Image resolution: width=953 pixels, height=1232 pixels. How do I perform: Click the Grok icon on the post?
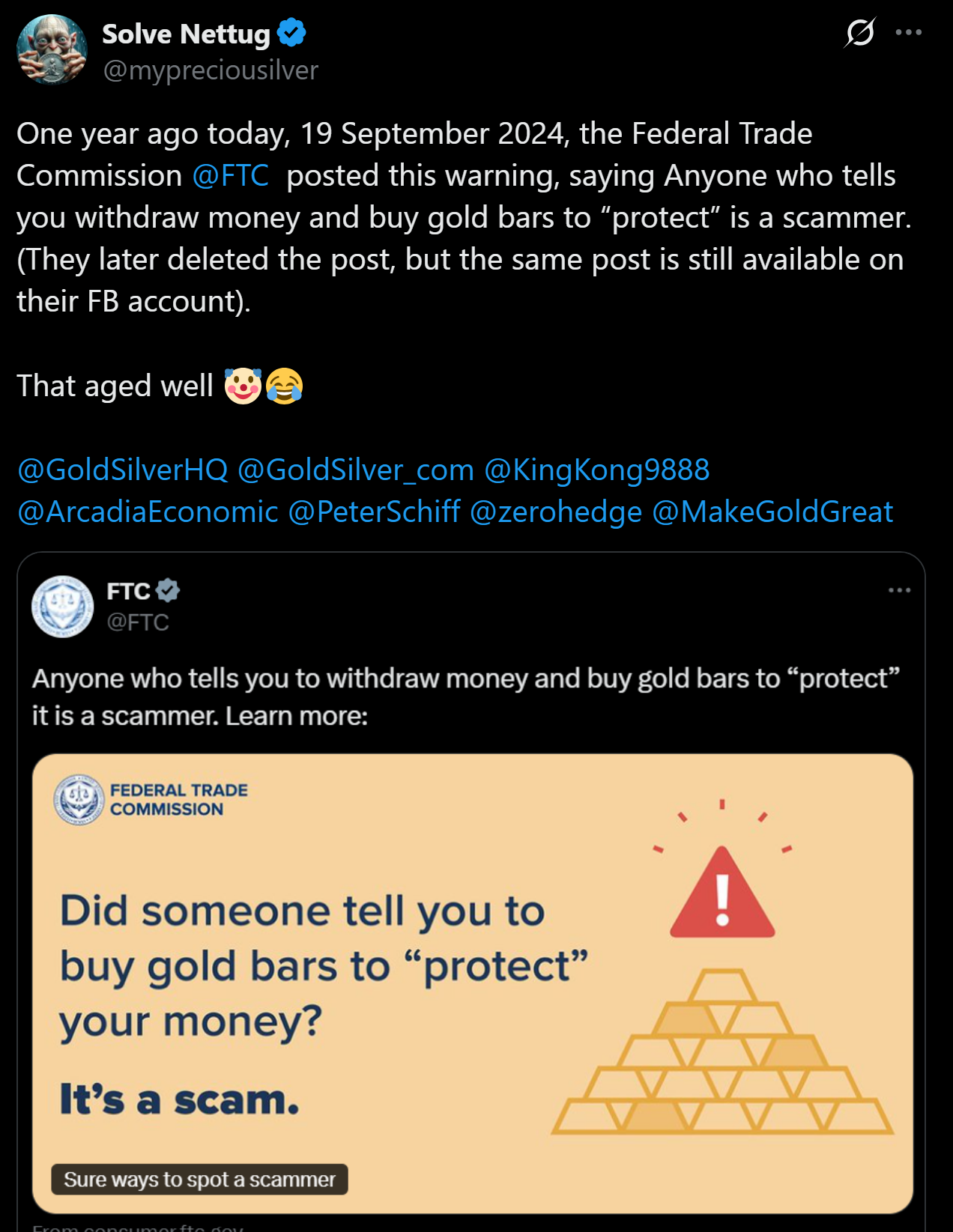(859, 33)
